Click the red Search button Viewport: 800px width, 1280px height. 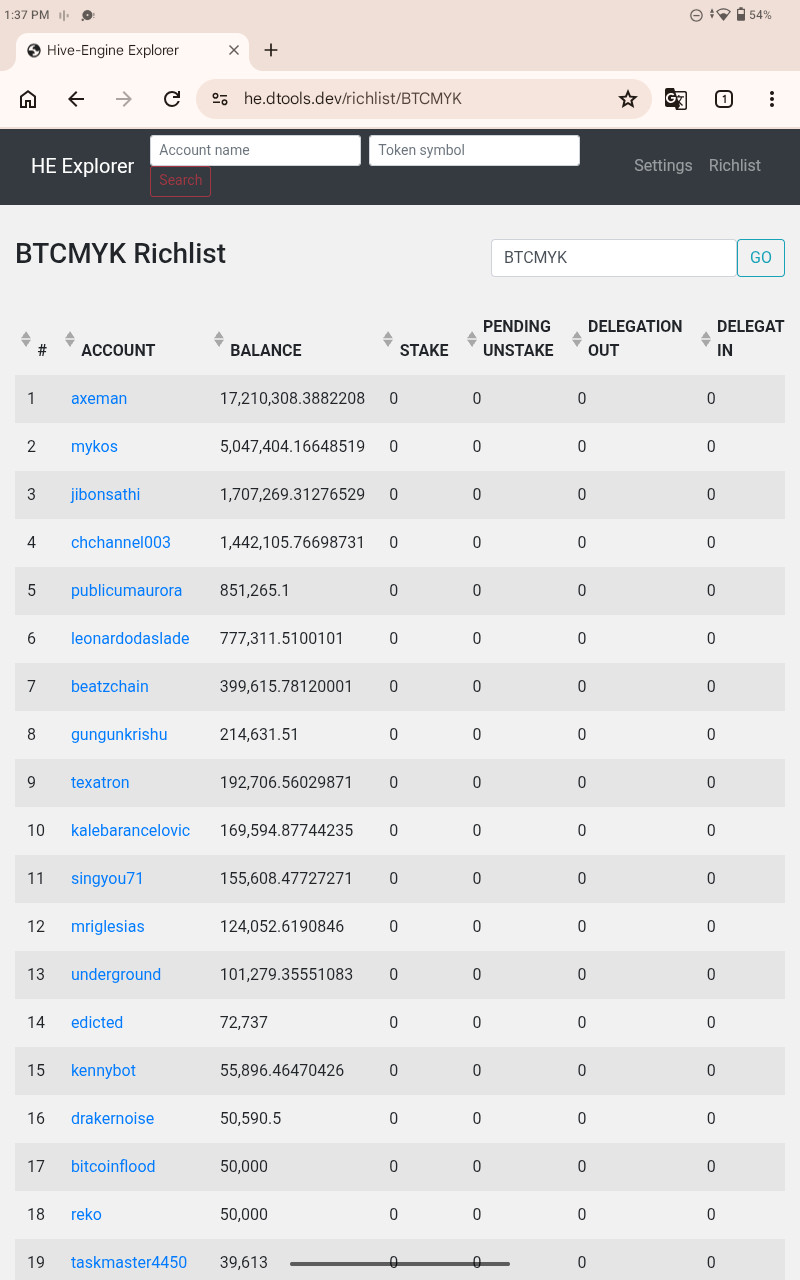coord(180,181)
